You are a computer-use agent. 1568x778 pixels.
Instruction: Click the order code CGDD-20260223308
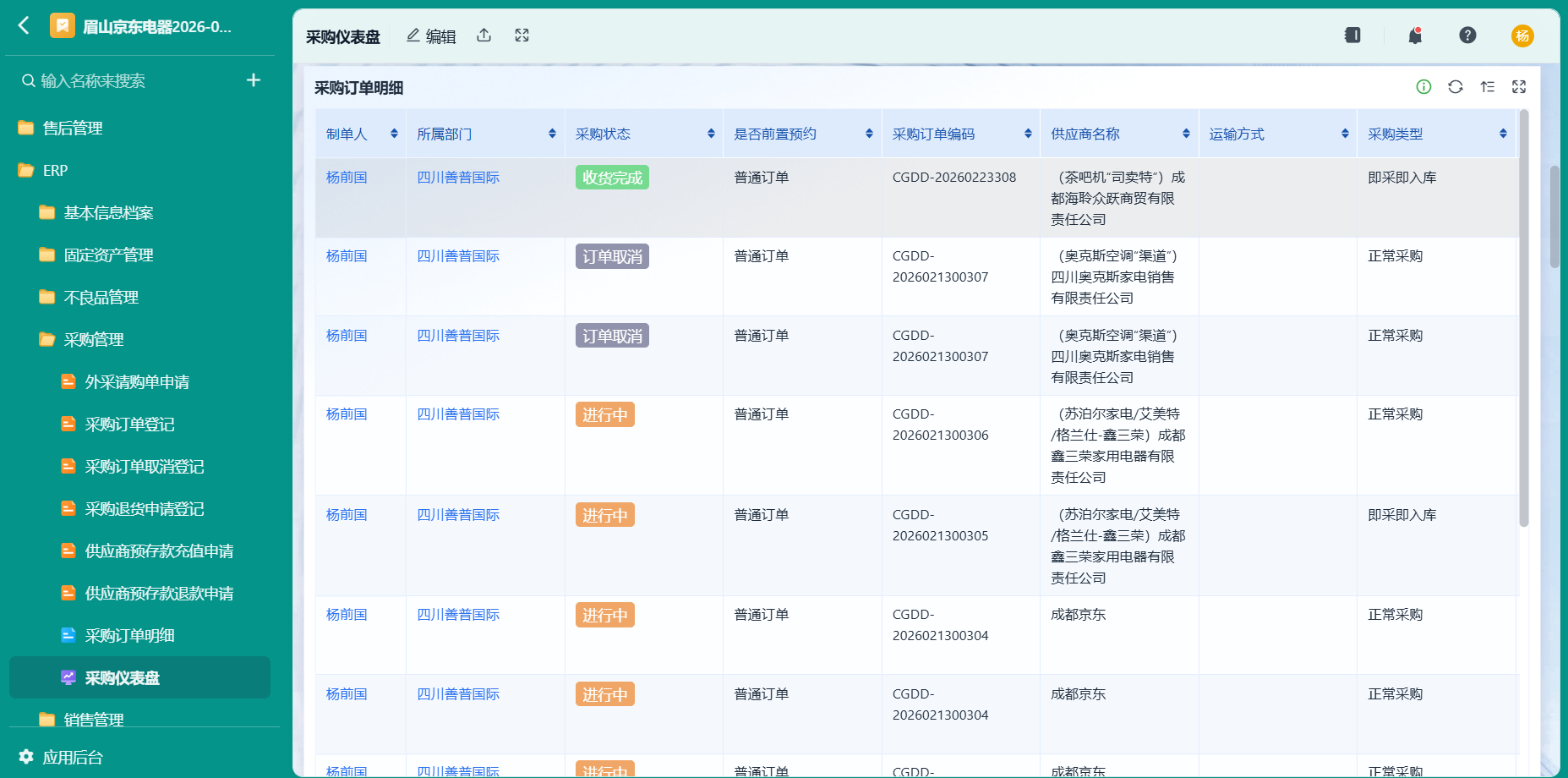click(954, 178)
